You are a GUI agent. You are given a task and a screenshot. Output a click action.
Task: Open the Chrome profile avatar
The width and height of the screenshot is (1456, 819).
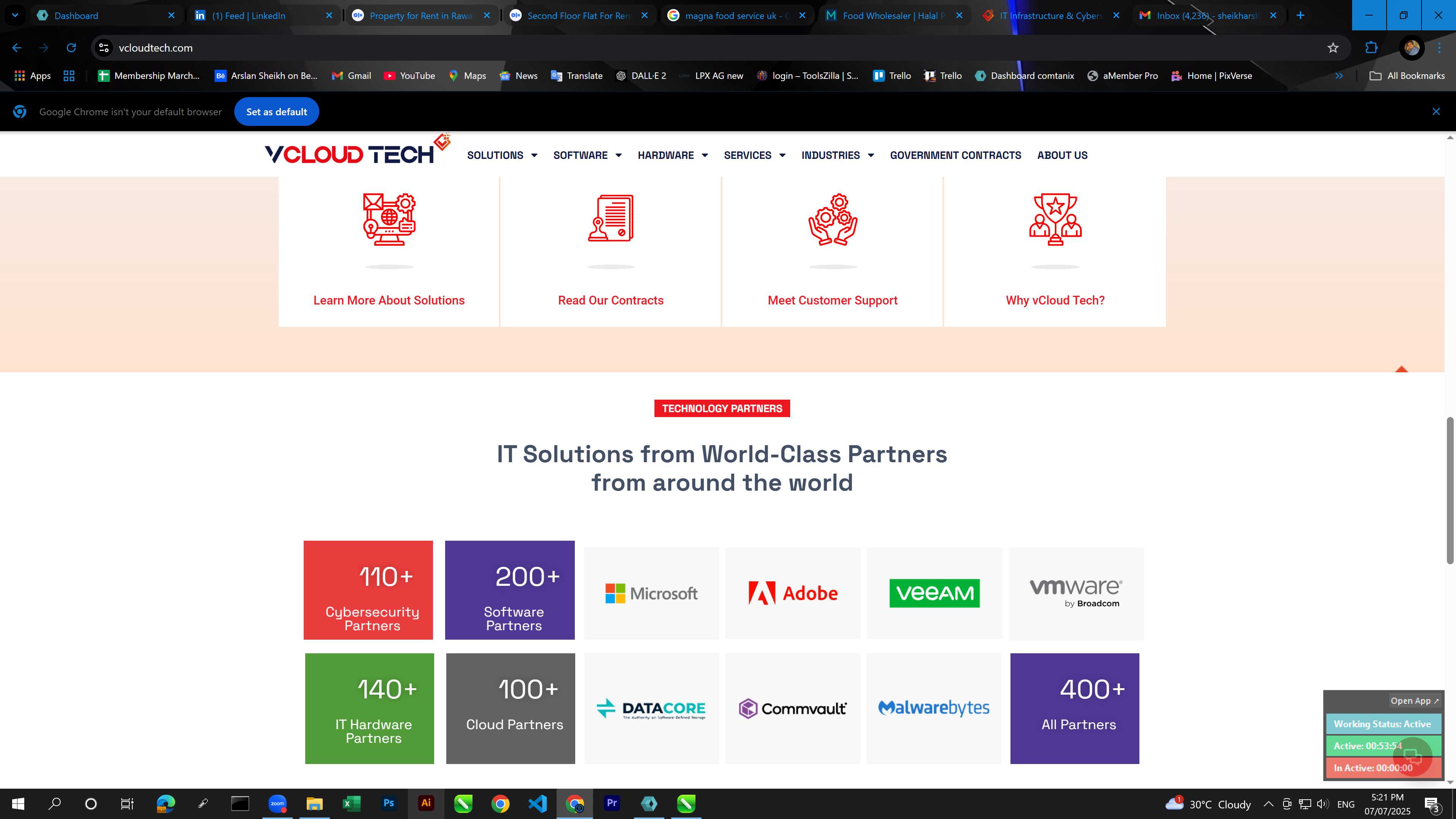point(1411,48)
